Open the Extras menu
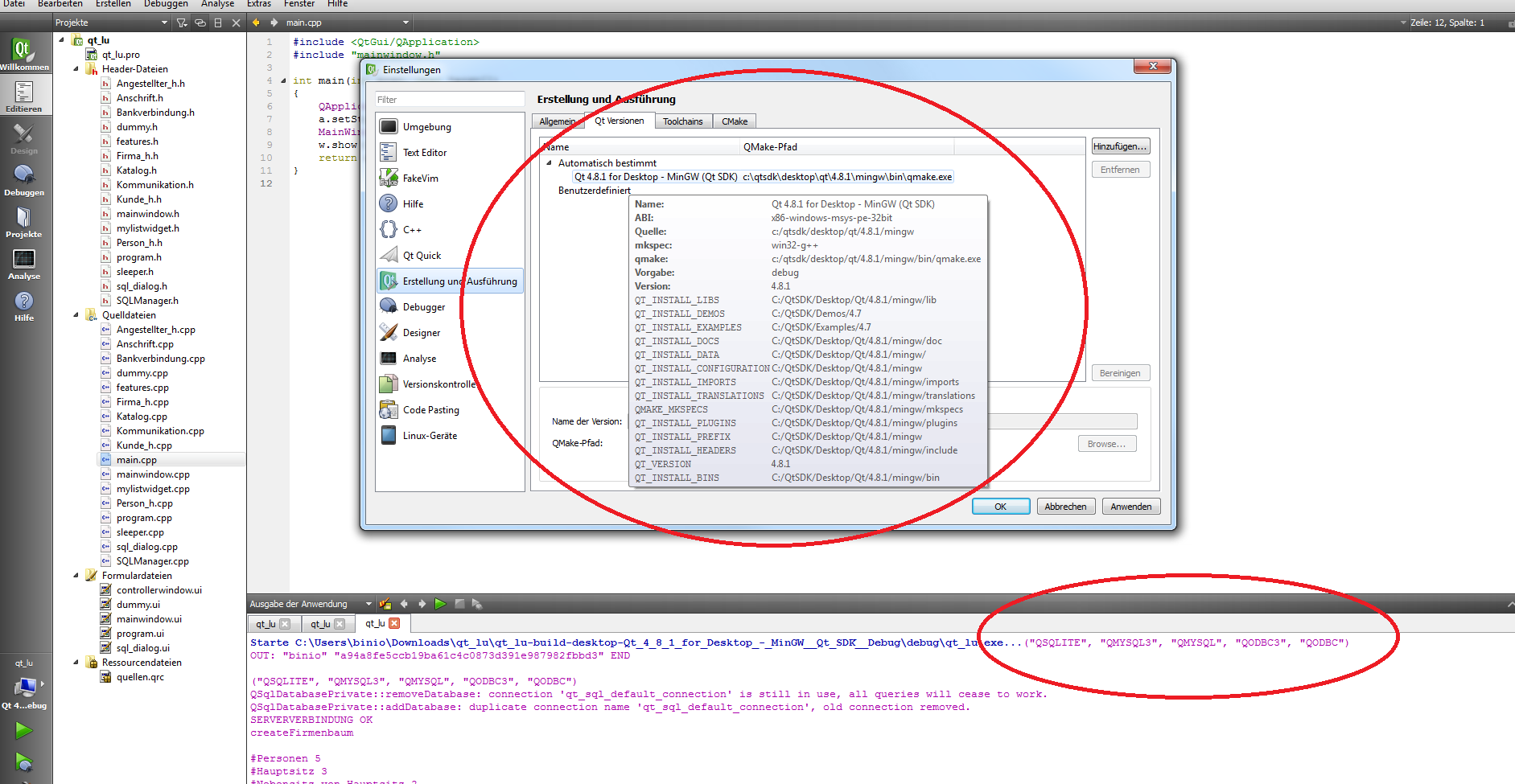The width and height of the screenshot is (1515, 784). click(x=259, y=4)
